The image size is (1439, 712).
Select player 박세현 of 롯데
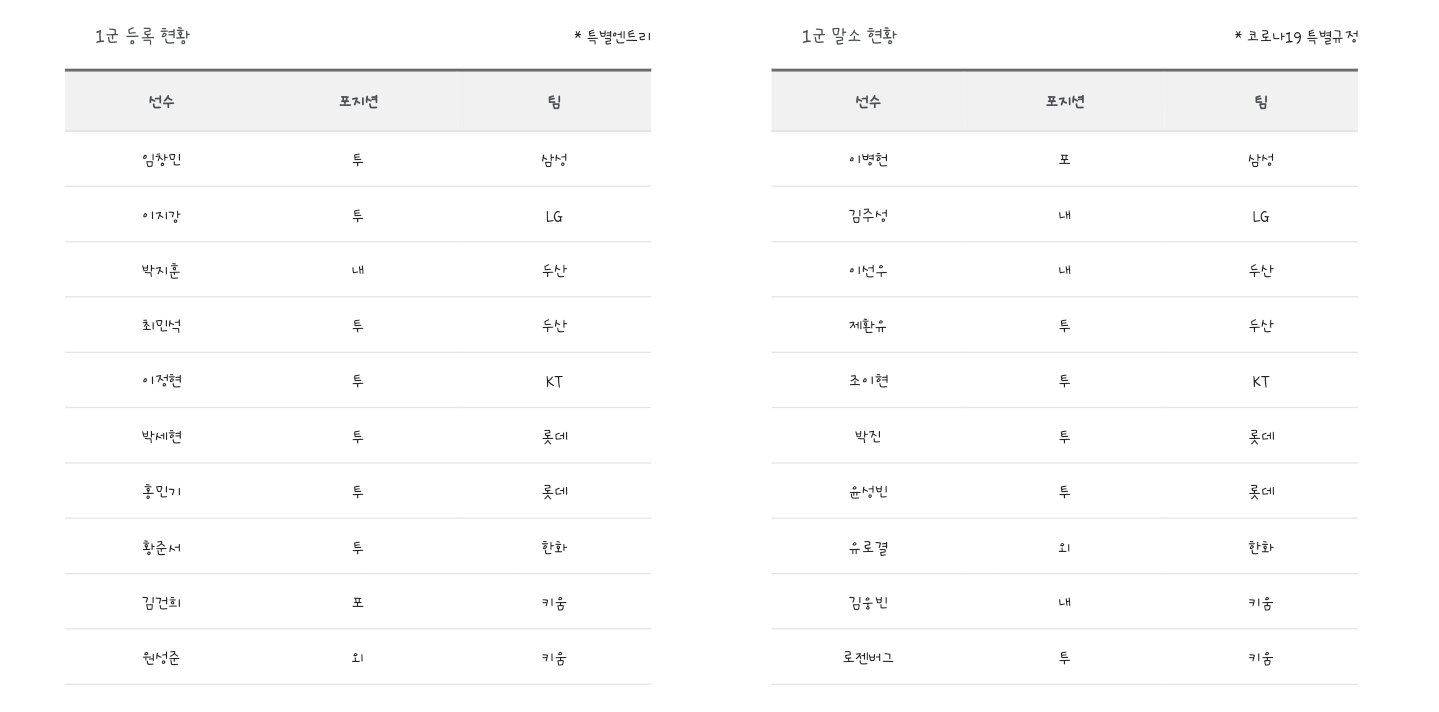coord(161,437)
